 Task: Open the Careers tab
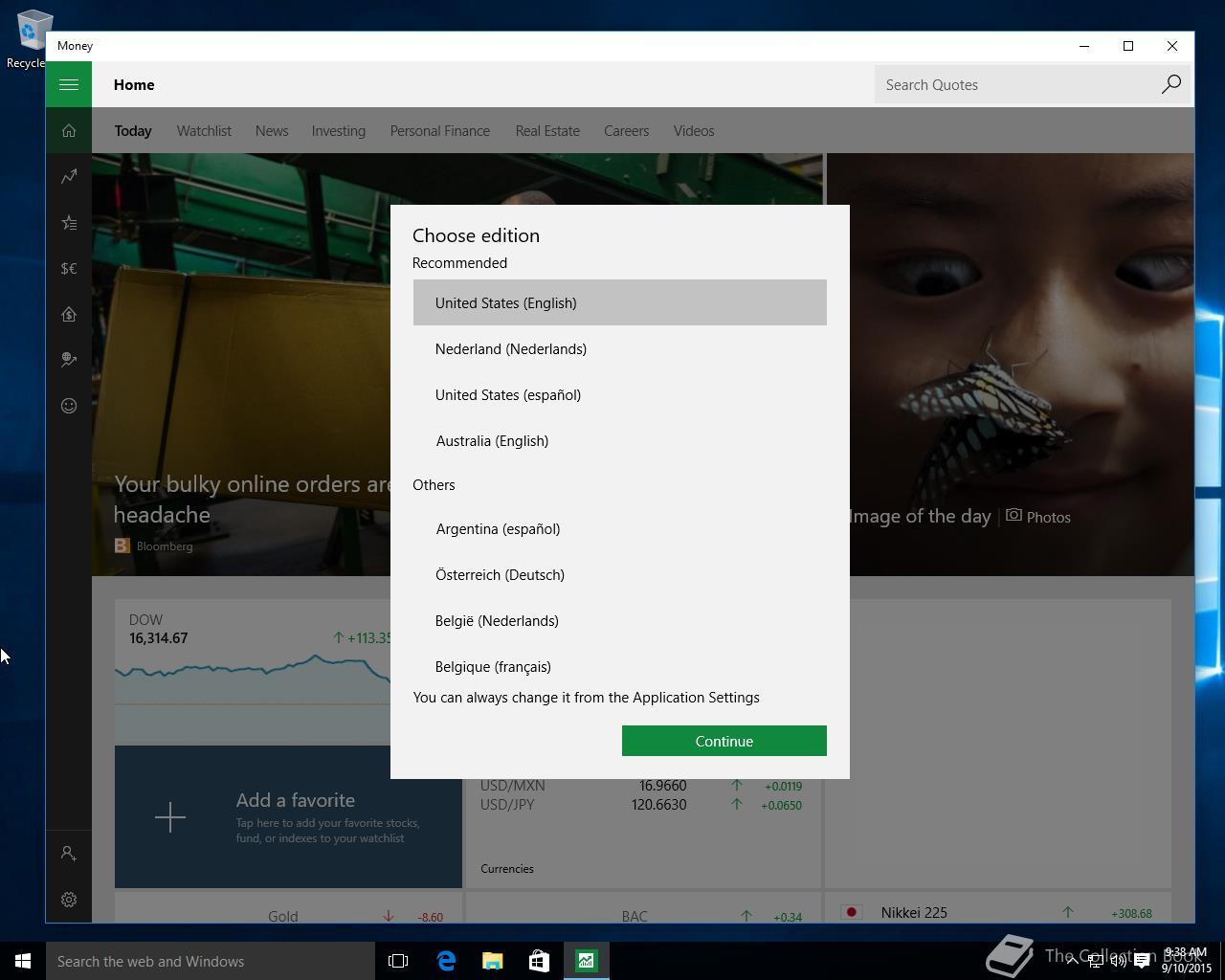click(x=626, y=131)
